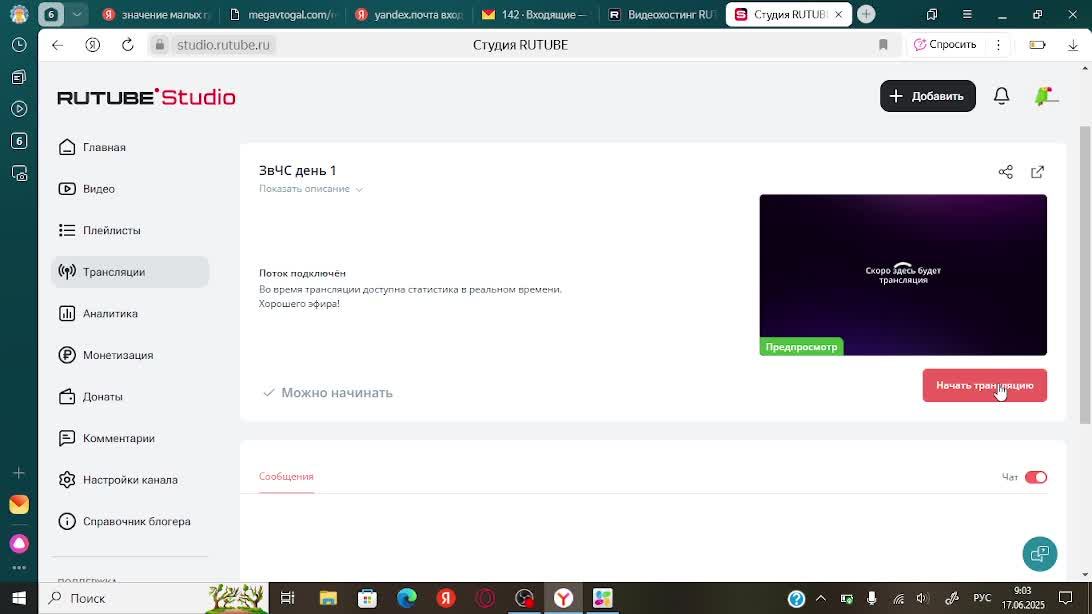Open the Windows notification center
This screenshot has height=614, width=1092.
pos(1066,599)
